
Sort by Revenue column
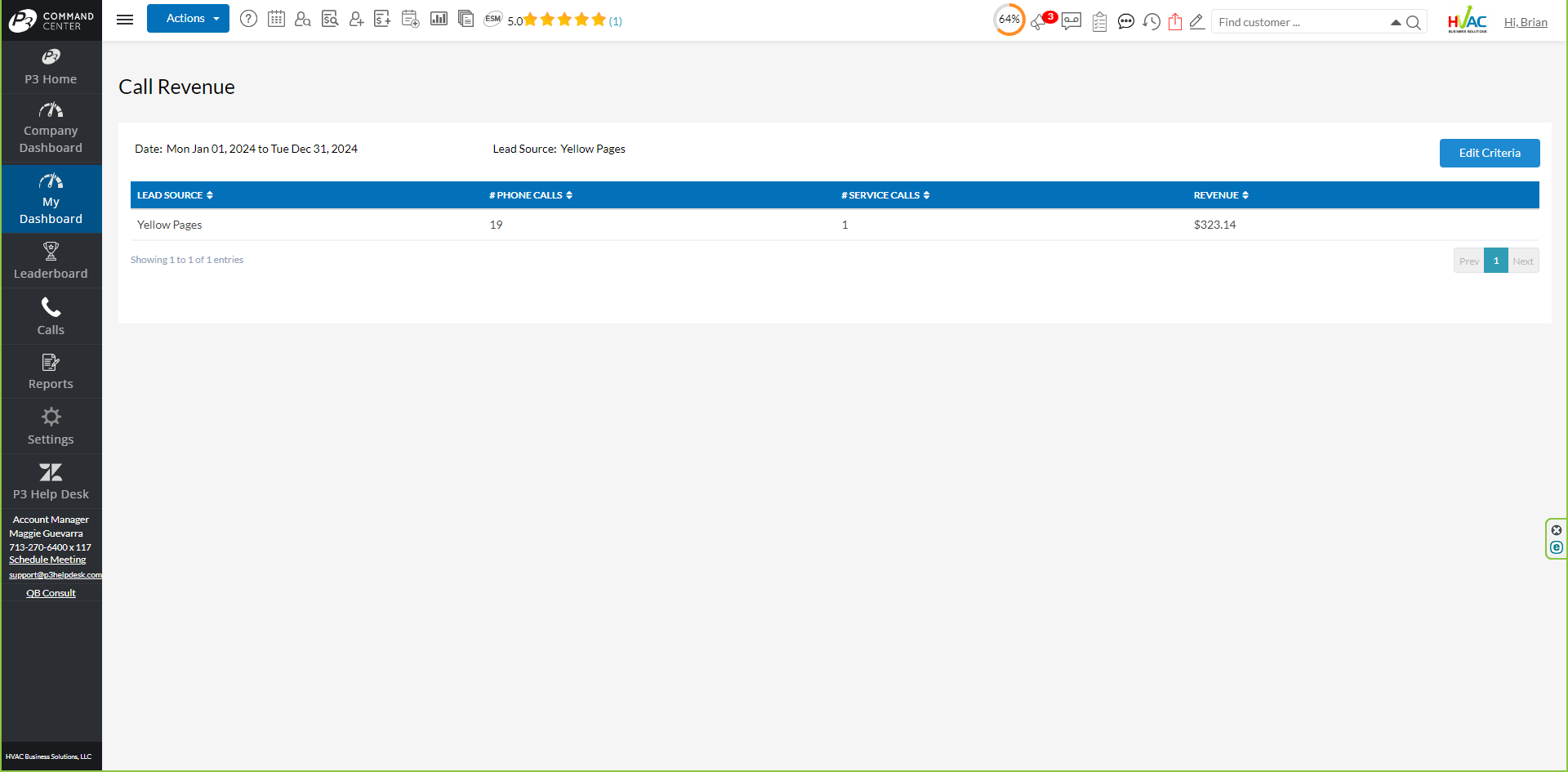(1221, 195)
